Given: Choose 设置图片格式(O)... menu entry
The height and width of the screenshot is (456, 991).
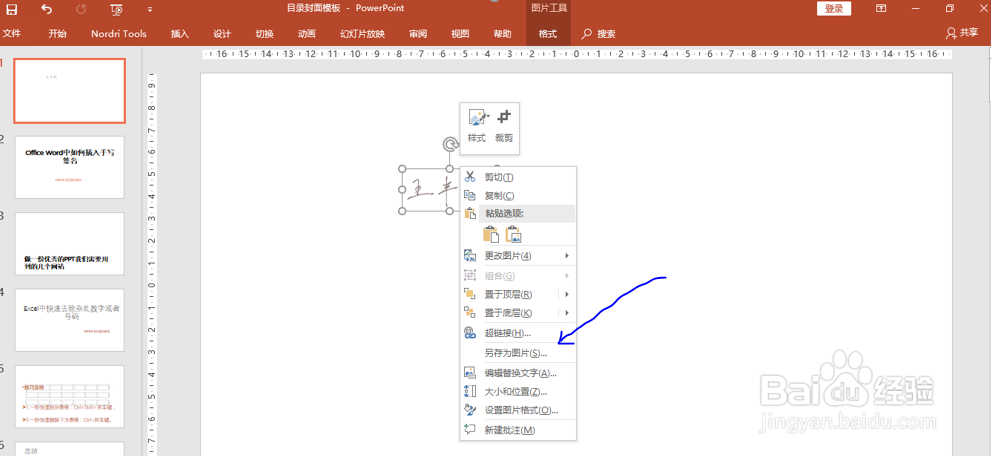Looking at the screenshot, I should (x=518, y=410).
